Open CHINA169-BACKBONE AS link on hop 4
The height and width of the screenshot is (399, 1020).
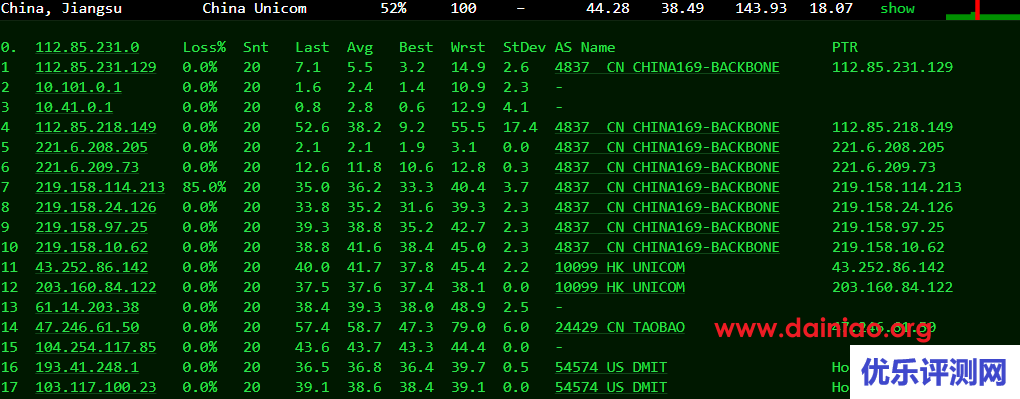pos(667,128)
